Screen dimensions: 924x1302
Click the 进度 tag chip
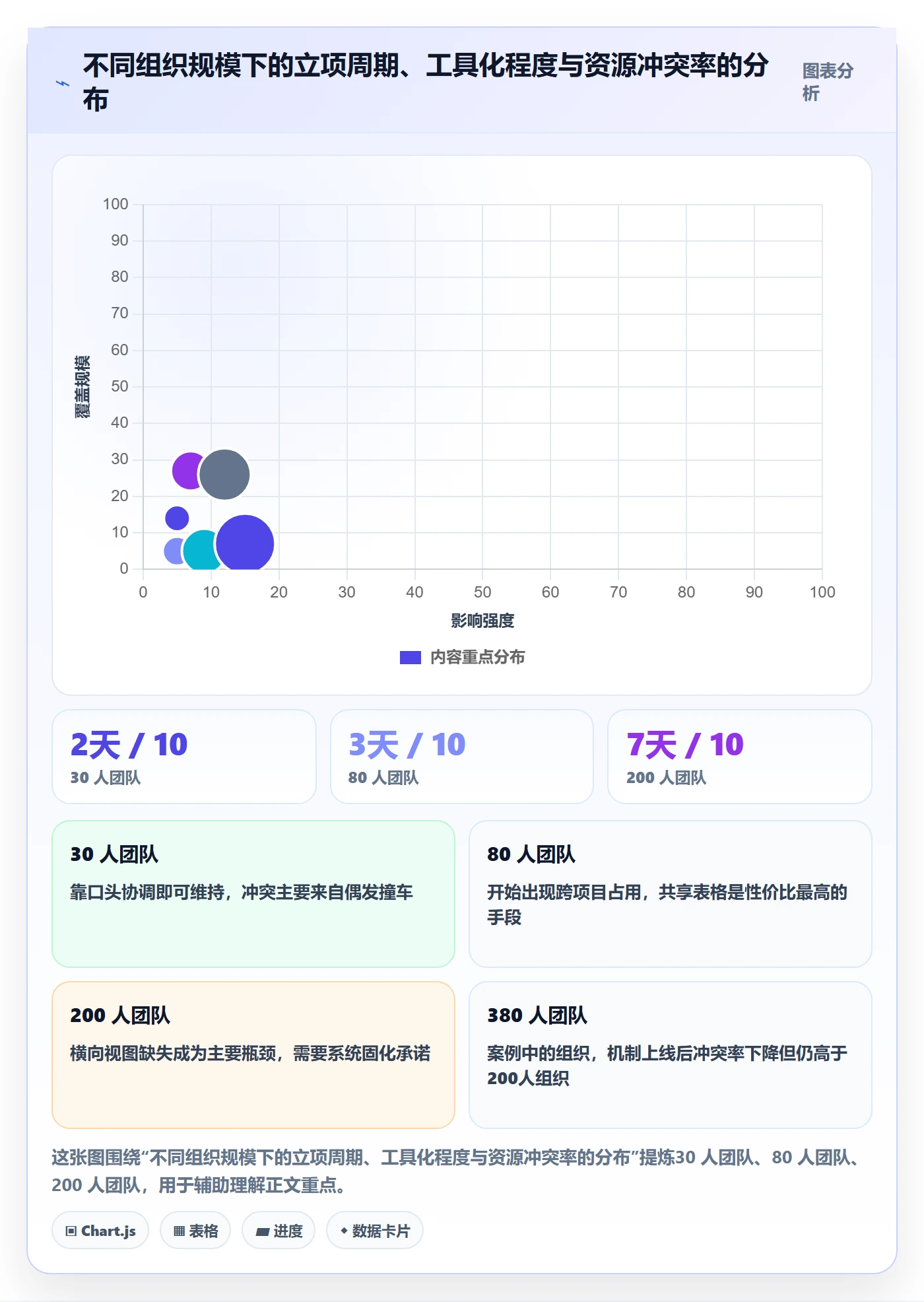coord(279,1230)
